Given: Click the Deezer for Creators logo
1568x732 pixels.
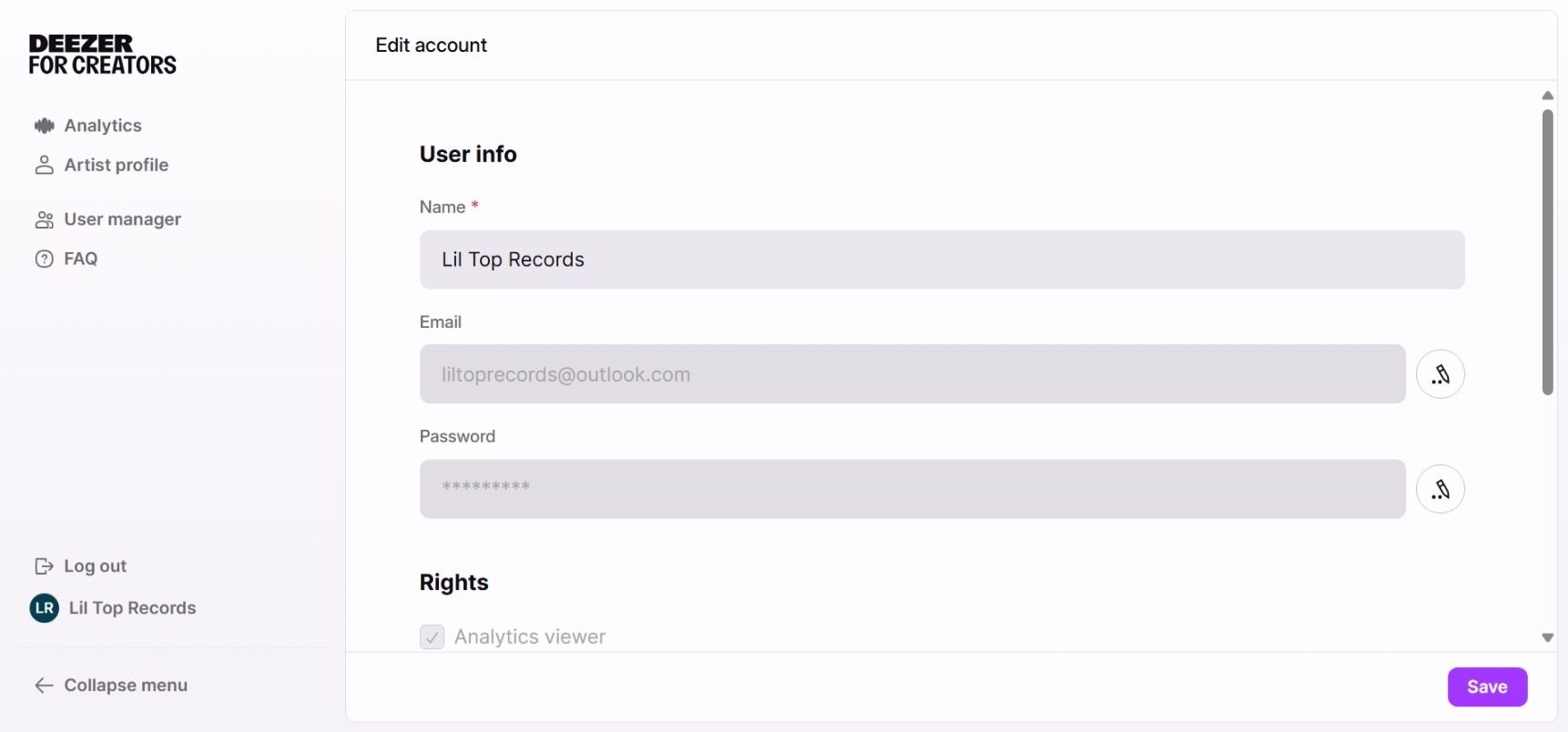Looking at the screenshot, I should [x=102, y=55].
